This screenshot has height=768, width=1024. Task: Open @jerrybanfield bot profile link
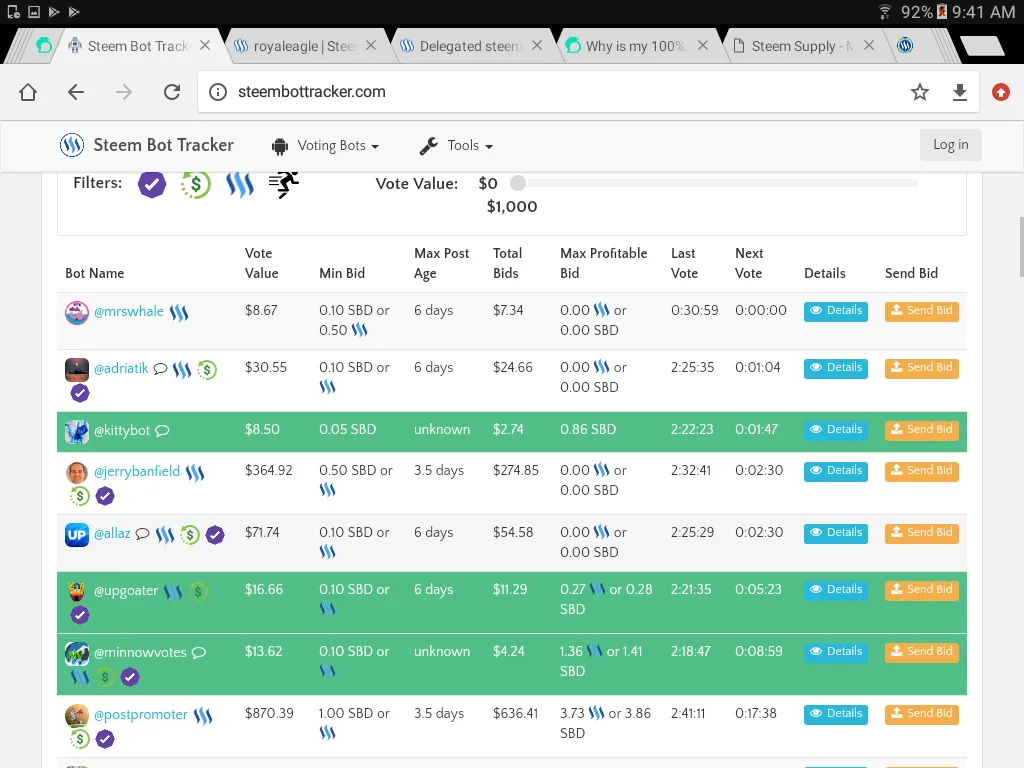tap(136, 472)
